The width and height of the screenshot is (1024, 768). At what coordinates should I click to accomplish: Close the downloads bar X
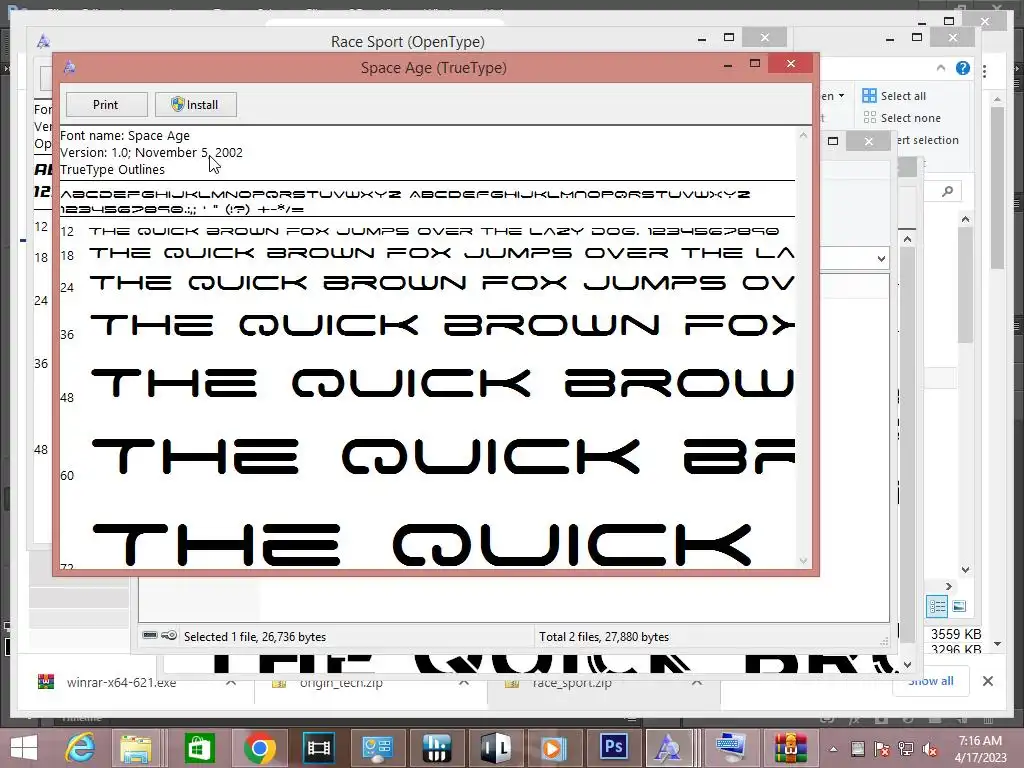[987, 681]
